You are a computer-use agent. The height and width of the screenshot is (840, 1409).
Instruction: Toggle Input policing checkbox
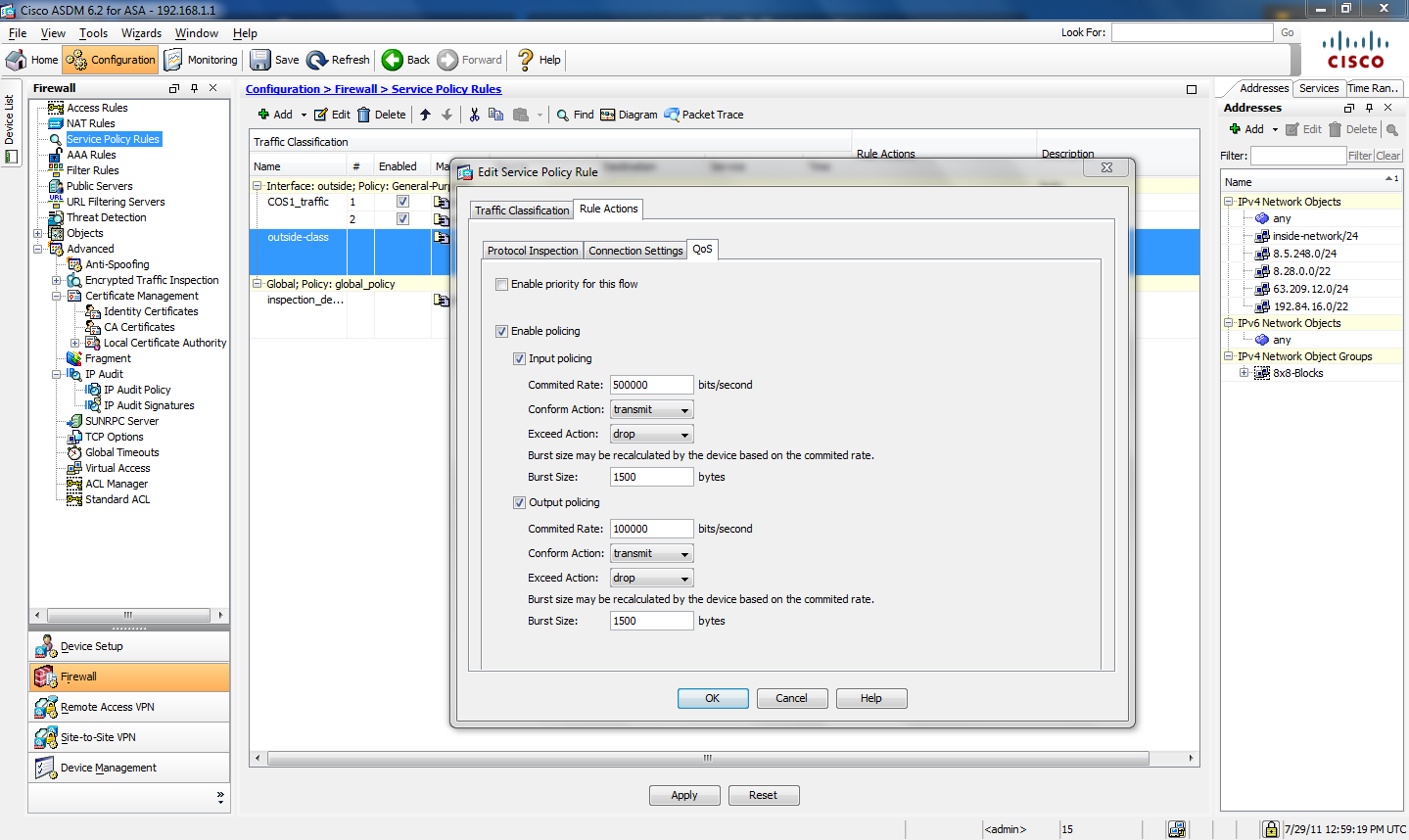[x=519, y=358]
